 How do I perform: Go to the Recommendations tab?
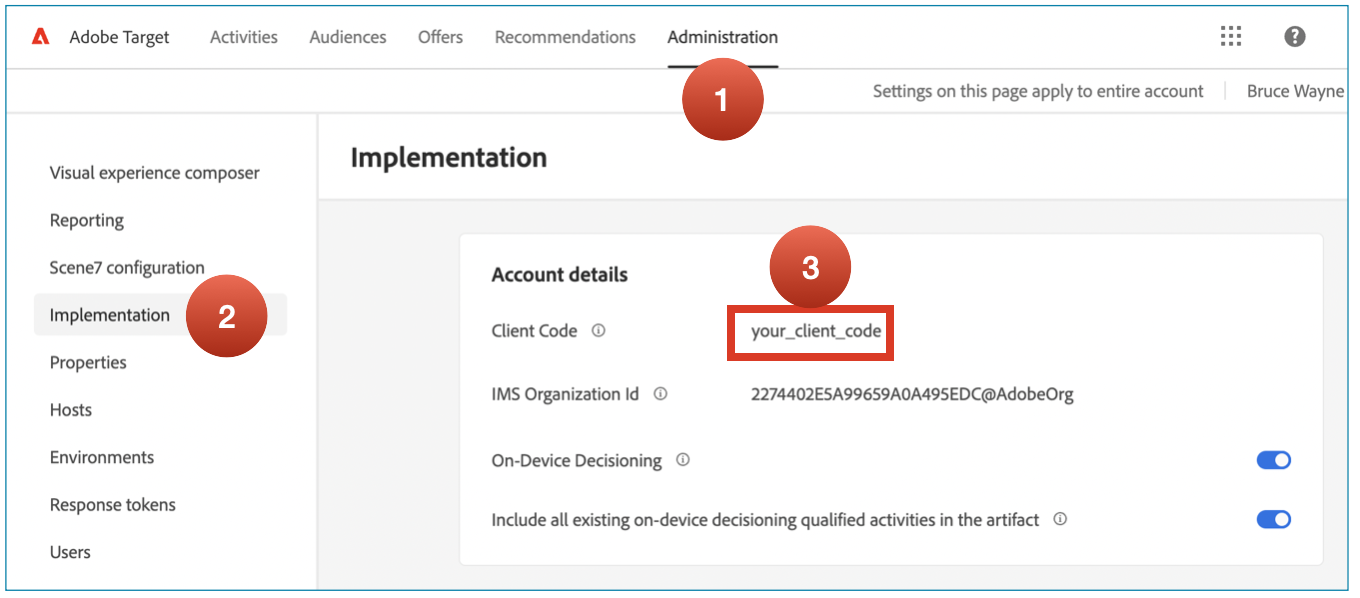click(x=565, y=37)
